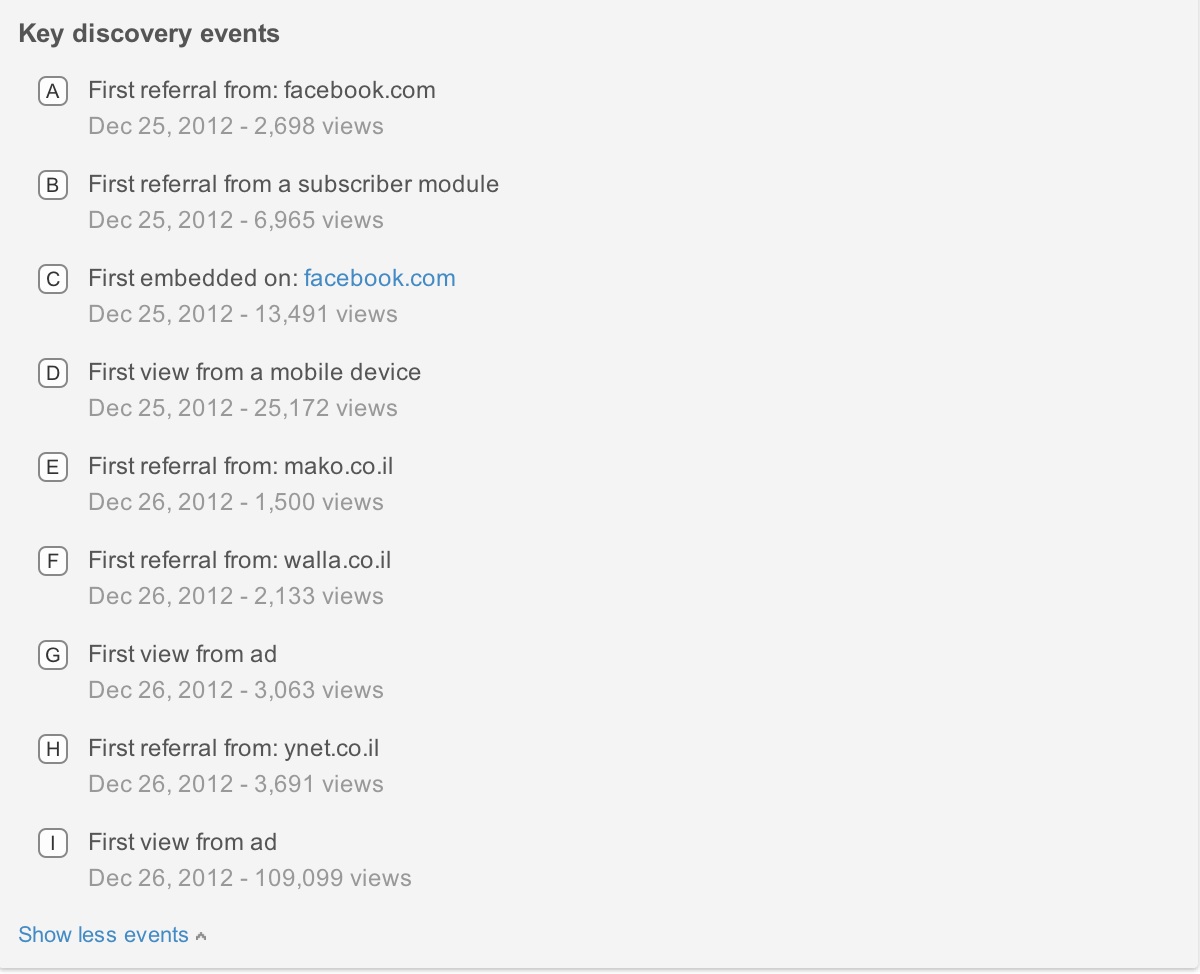1200x974 pixels.
Task: Select the Dec 26, 2012 - 1,500 views line
Action: point(236,502)
